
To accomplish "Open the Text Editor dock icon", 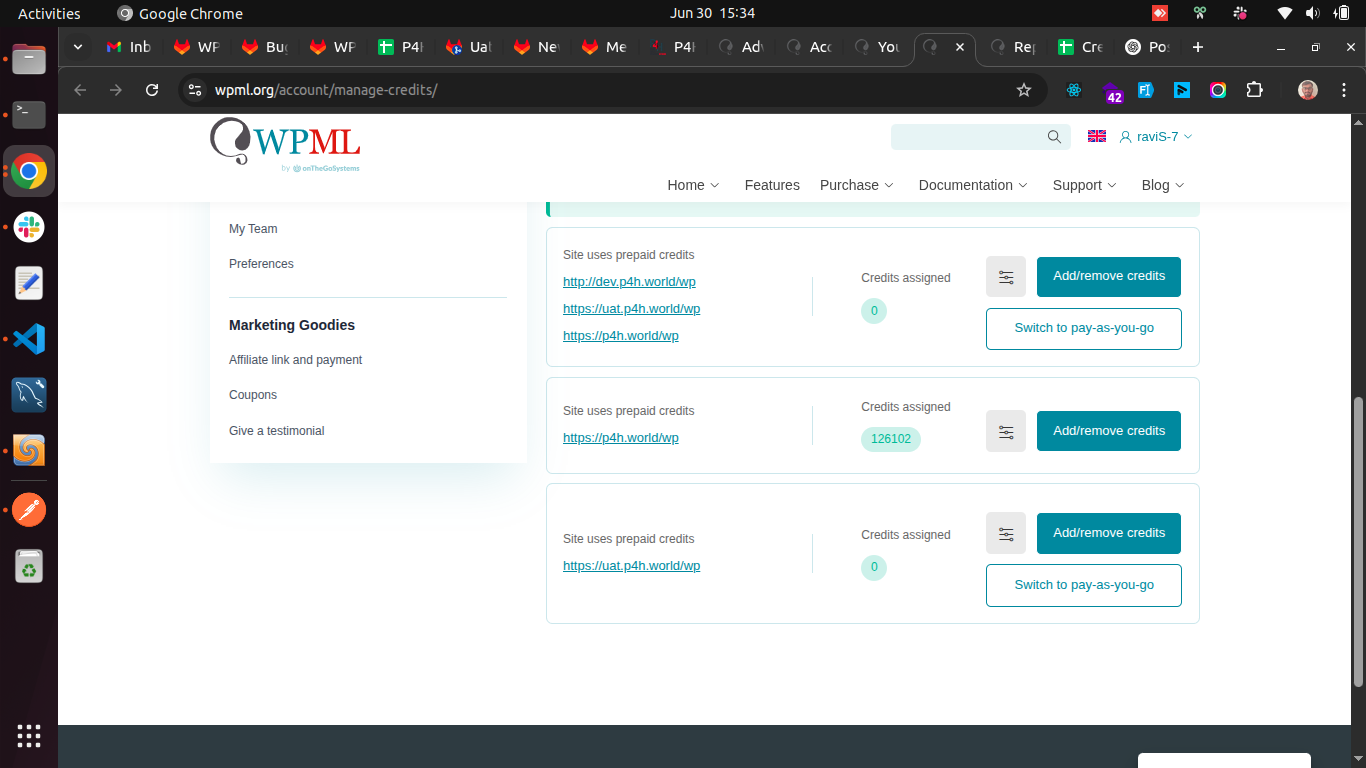I will click(x=29, y=283).
